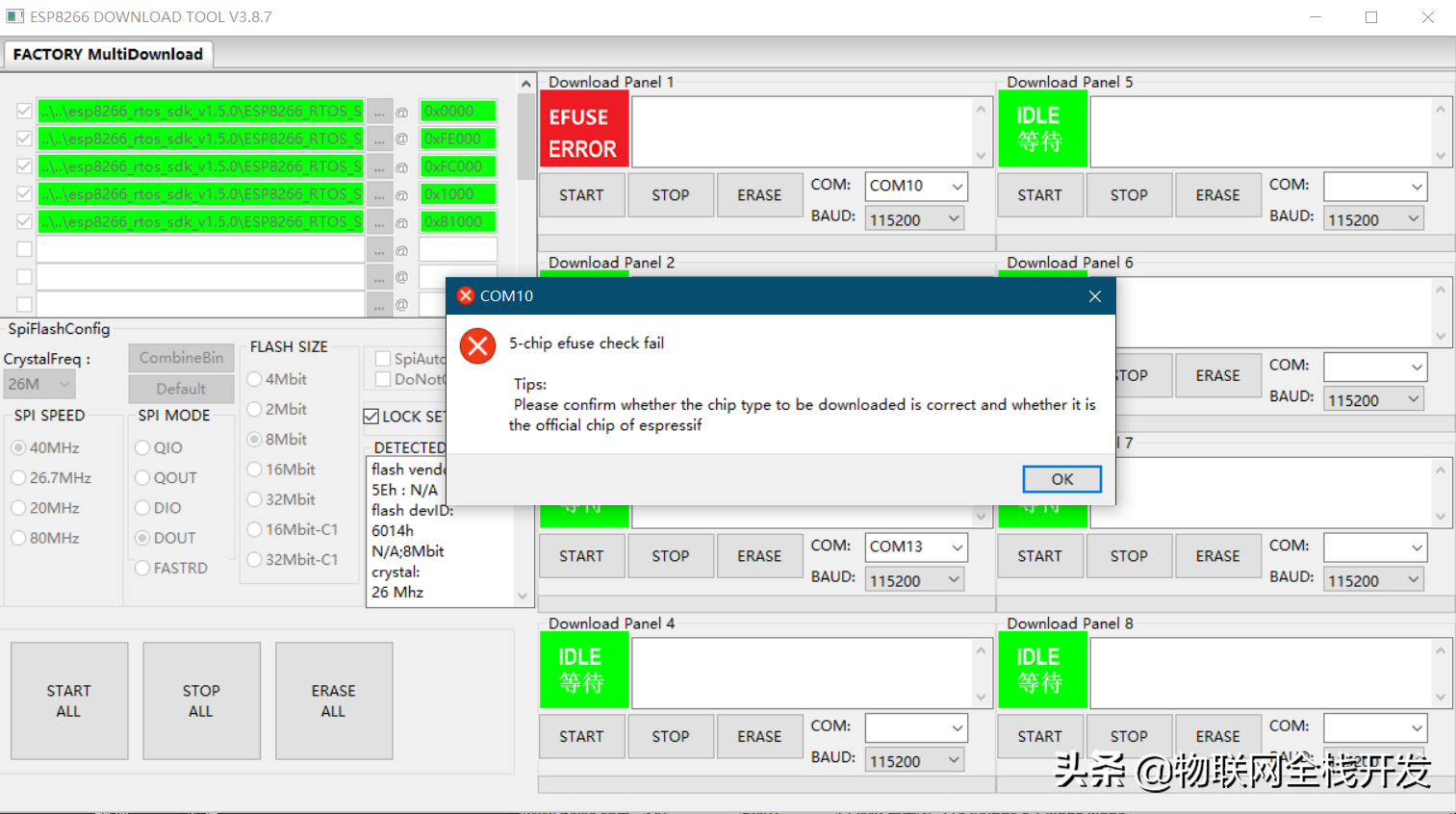This screenshot has height=814, width=1456.
Task: Open the CrystalFreq 26M dropdown
Action: [39, 384]
